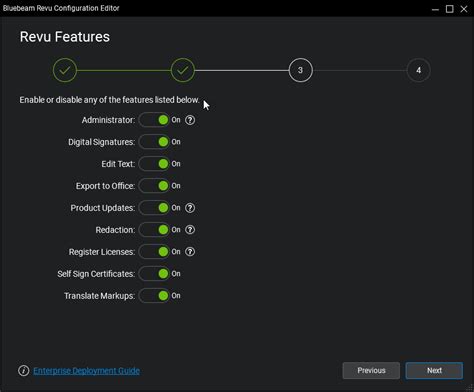View help for Register Licenses
The height and width of the screenshot is (392, 474).
[x=190, y=252]
